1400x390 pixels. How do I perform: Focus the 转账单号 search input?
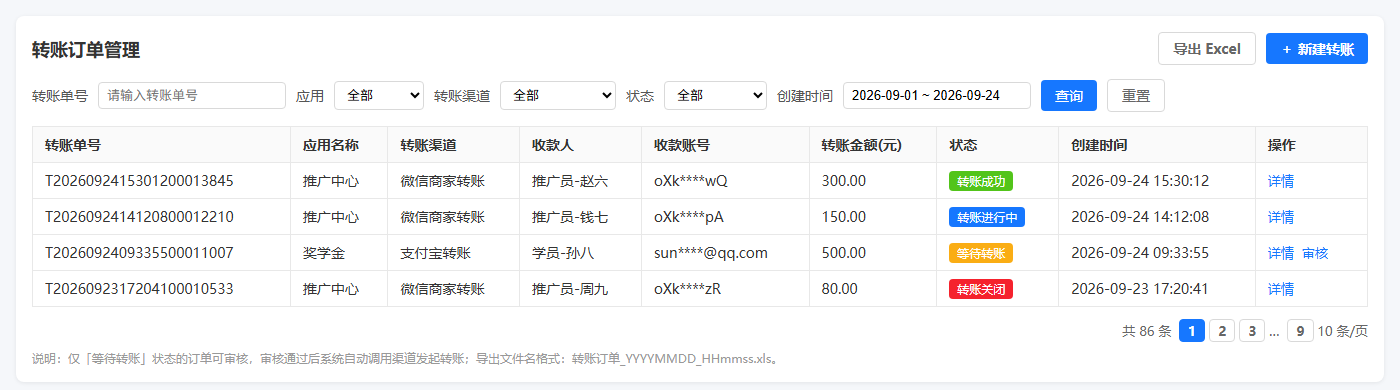[192, 96]
